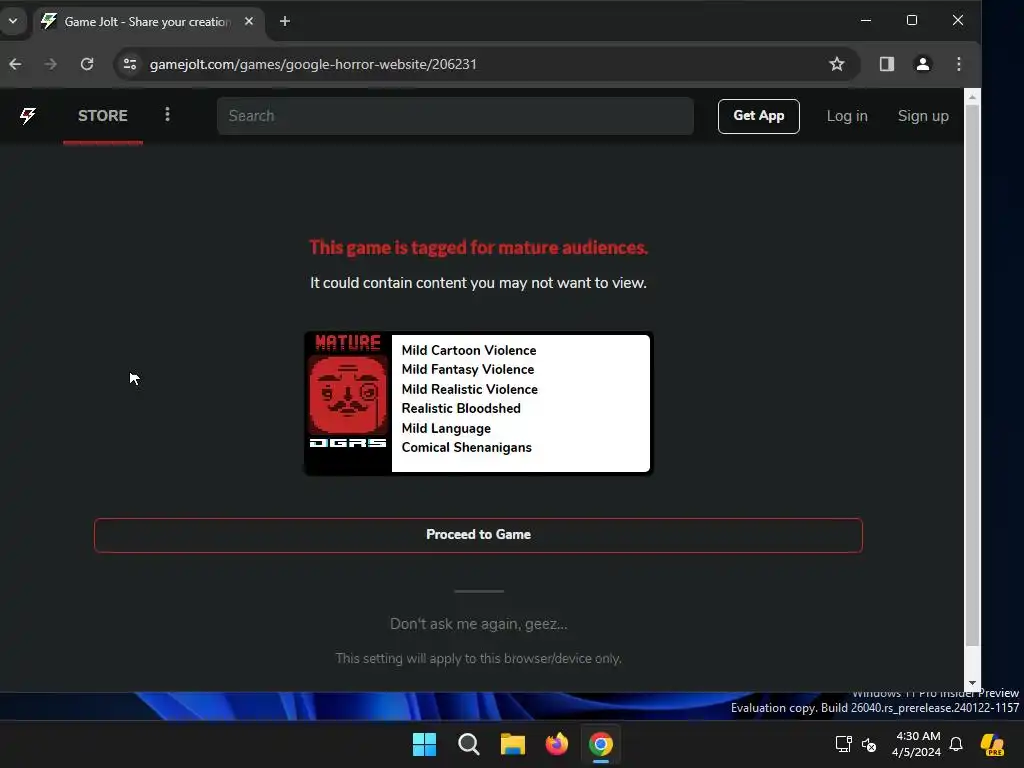This screenshot has width=1024, height=768.
Task: Close the Chrome window
Action: point(958,20)
